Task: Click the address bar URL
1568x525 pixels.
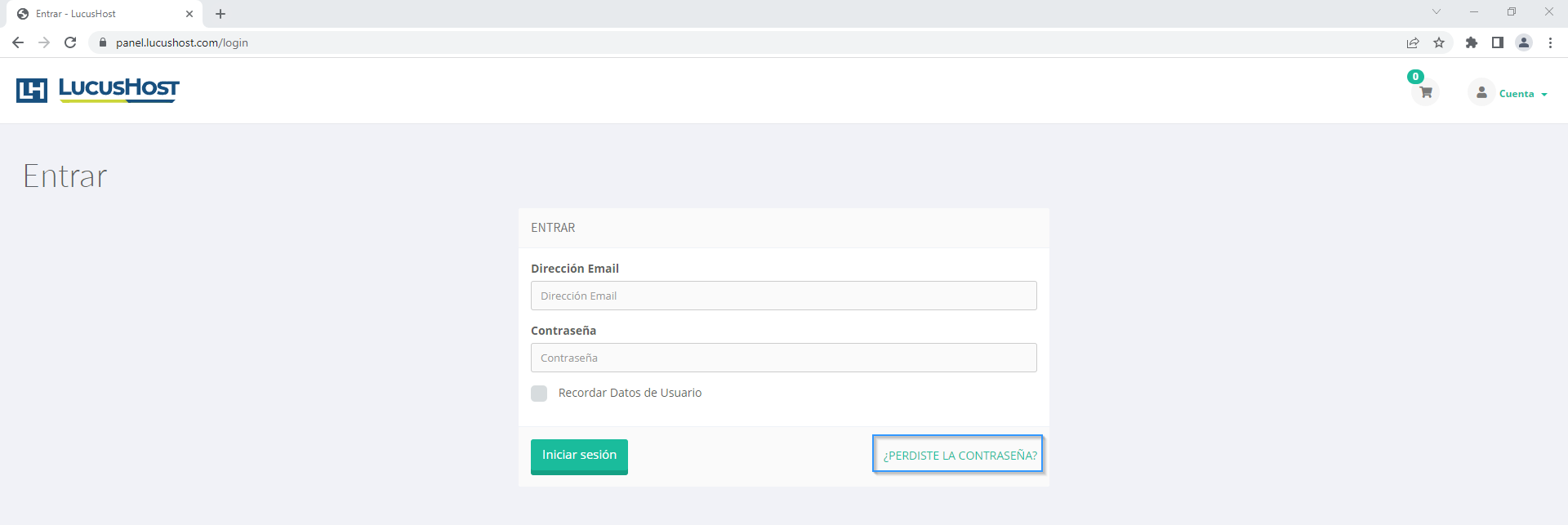Action: pos(182,42)
